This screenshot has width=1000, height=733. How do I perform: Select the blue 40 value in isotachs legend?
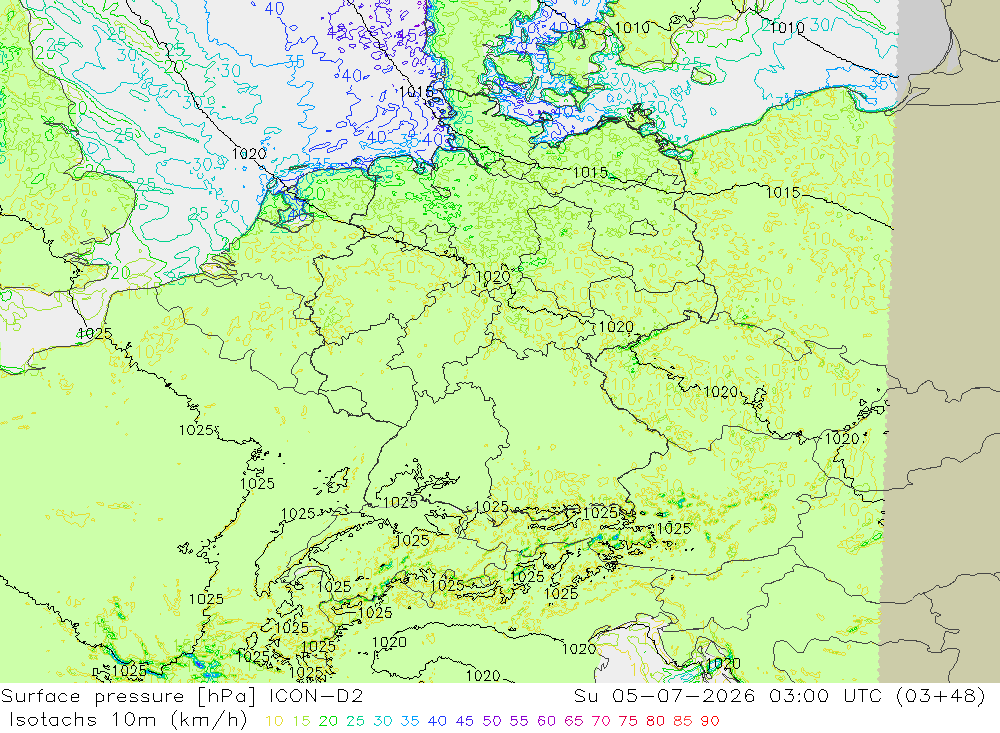click(x=438, y=721)
